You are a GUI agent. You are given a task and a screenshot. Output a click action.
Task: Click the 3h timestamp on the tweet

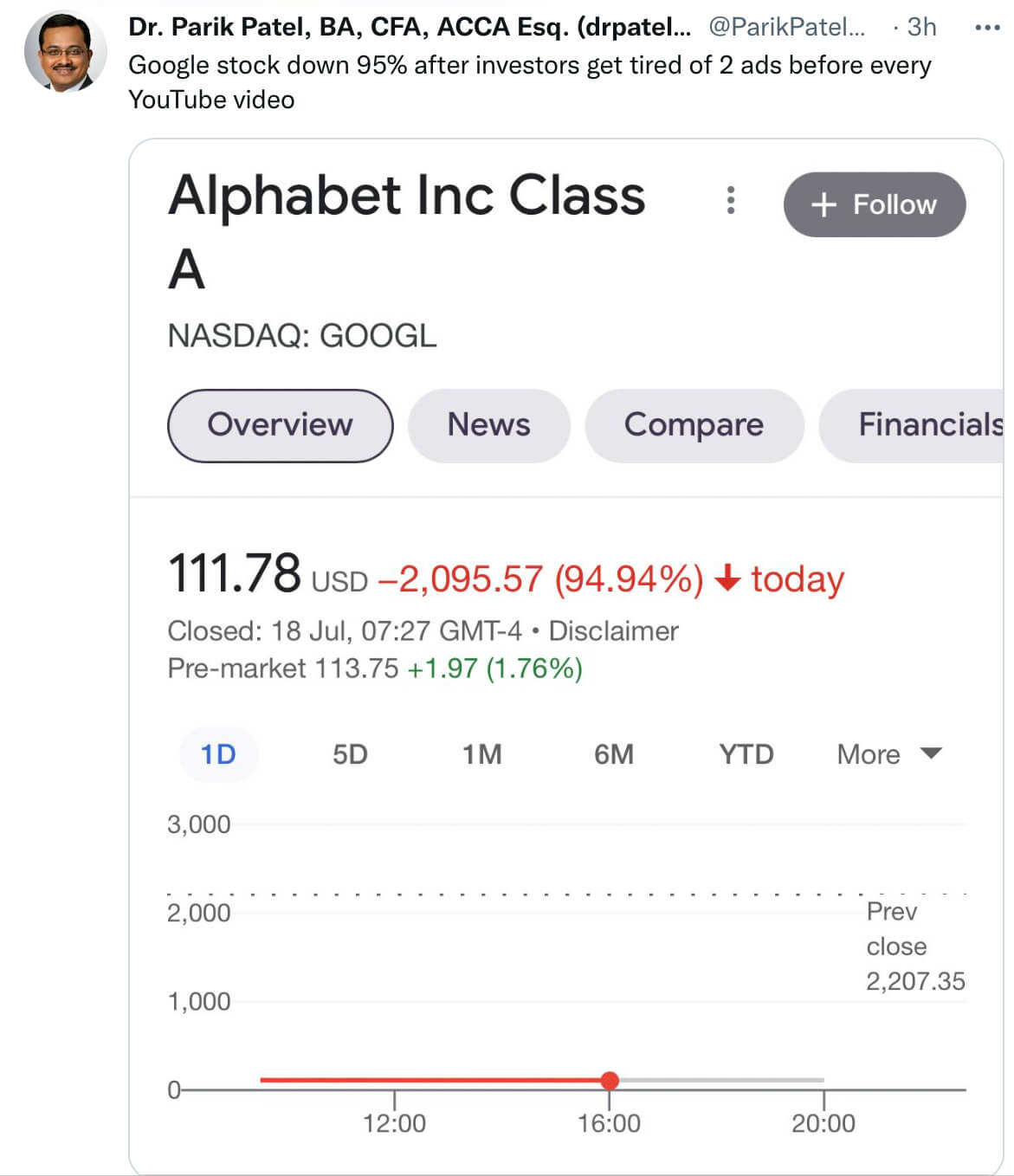[x=920, y=27]
